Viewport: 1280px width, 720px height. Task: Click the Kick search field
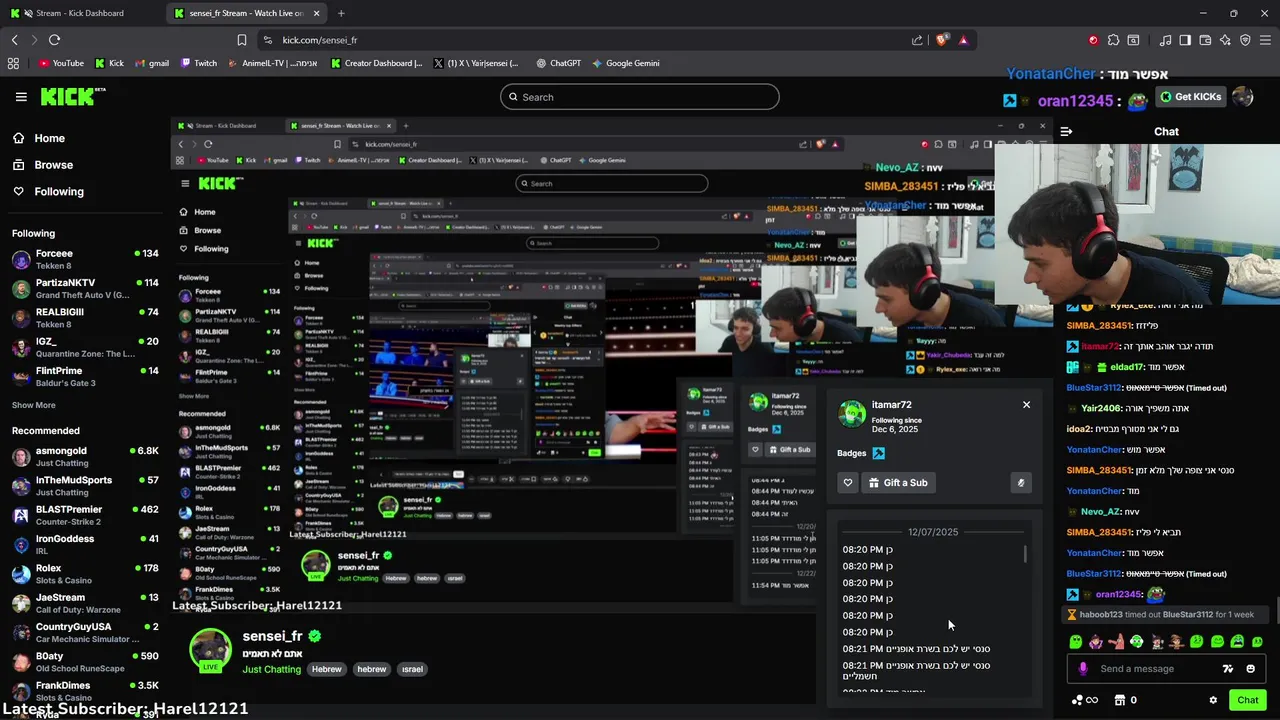pos(640,97)
